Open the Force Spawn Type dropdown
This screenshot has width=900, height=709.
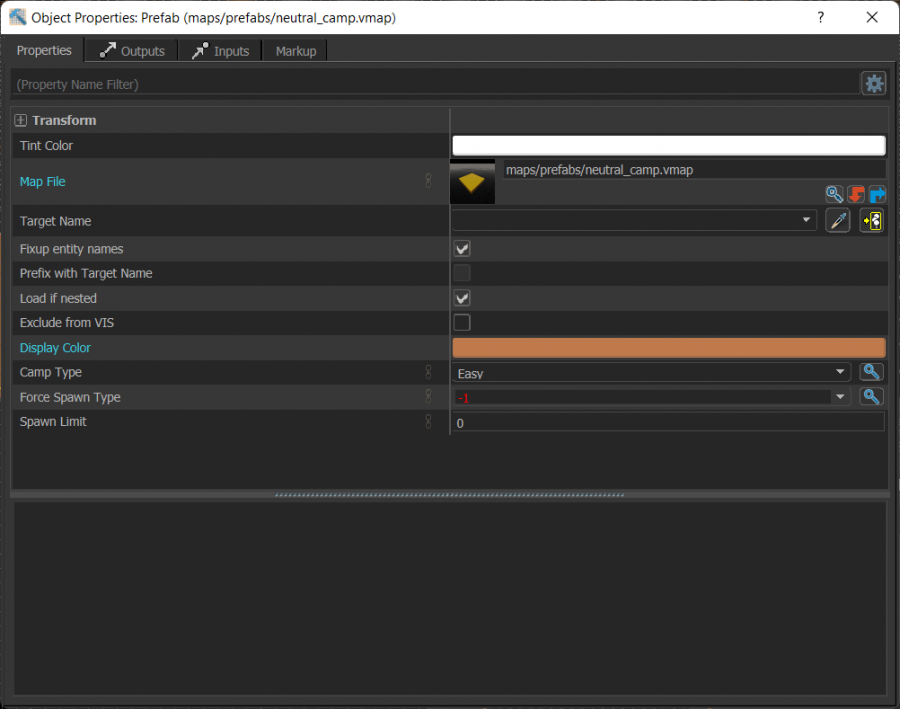point(840,396)
